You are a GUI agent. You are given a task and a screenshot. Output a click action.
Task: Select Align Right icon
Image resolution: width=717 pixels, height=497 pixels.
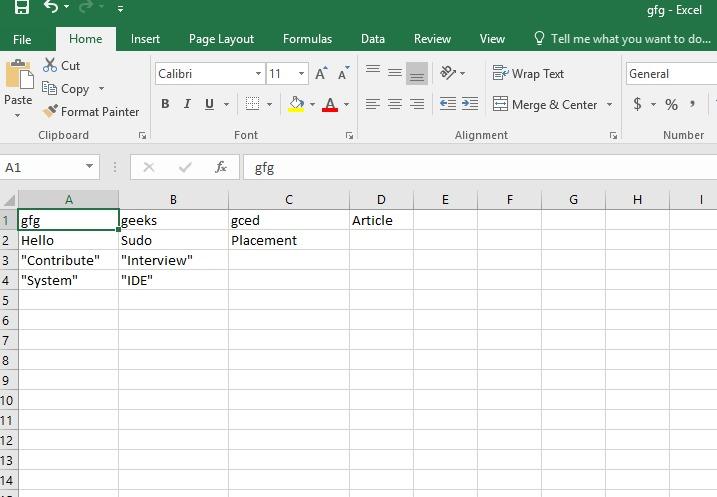click(x=417, y=104)
